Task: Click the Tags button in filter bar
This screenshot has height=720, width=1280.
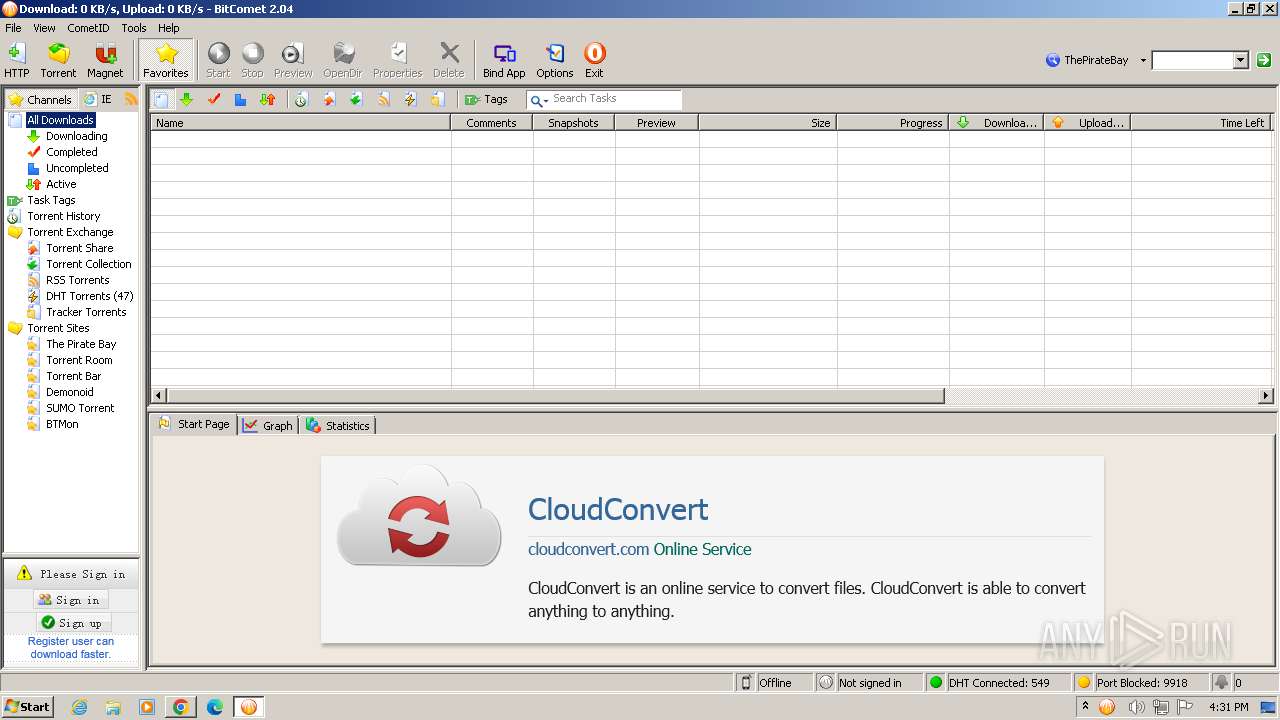Action: point(487,99)
